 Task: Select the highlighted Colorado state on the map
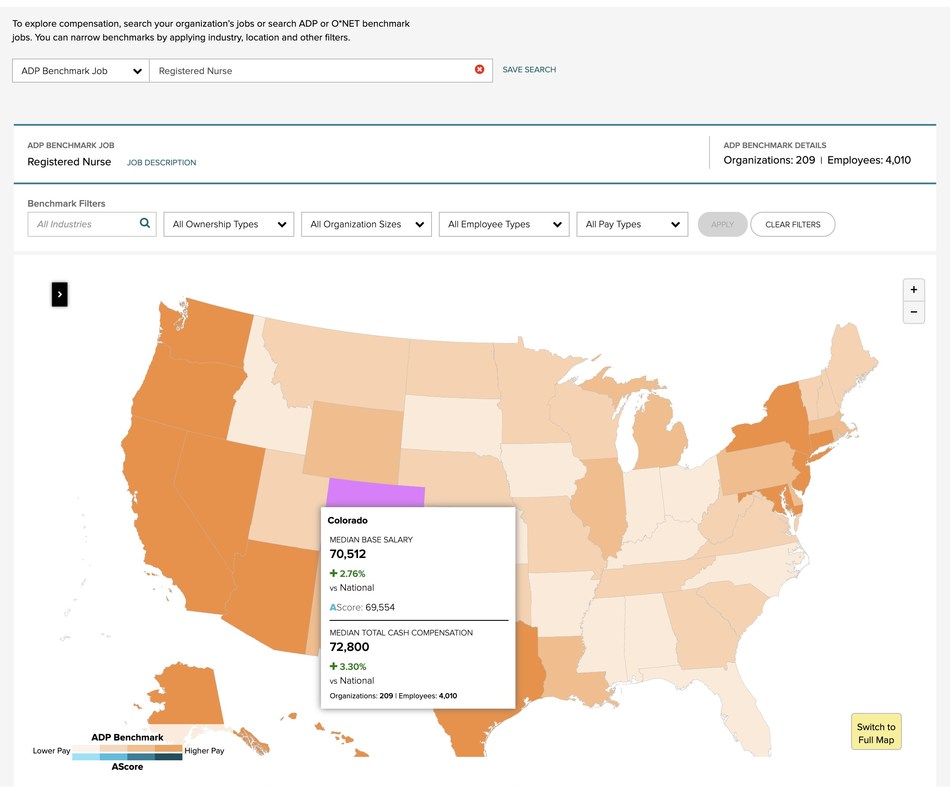click(x=376, y=494)
